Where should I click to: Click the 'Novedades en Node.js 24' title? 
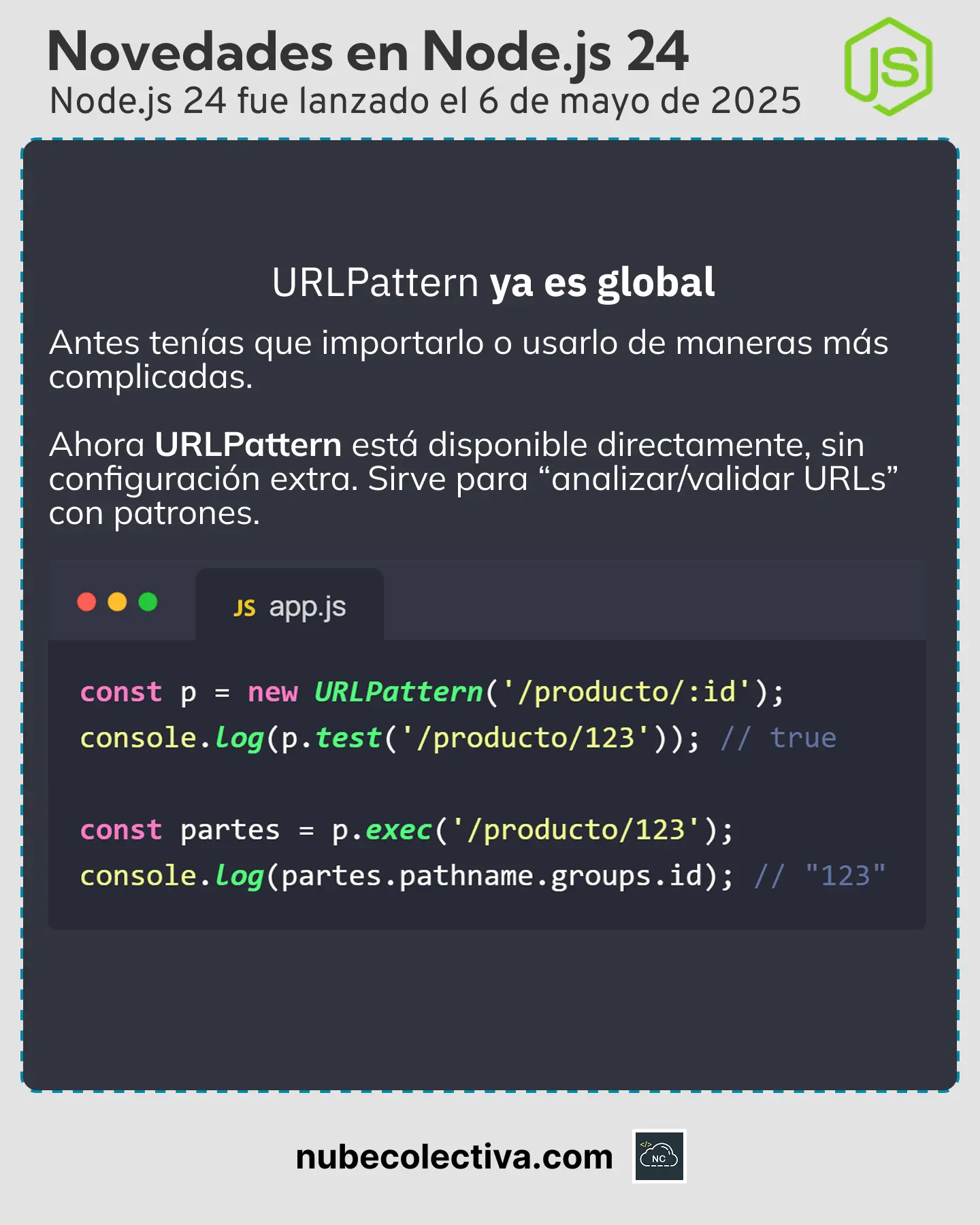pyautogui.click(x=367, y=52)
